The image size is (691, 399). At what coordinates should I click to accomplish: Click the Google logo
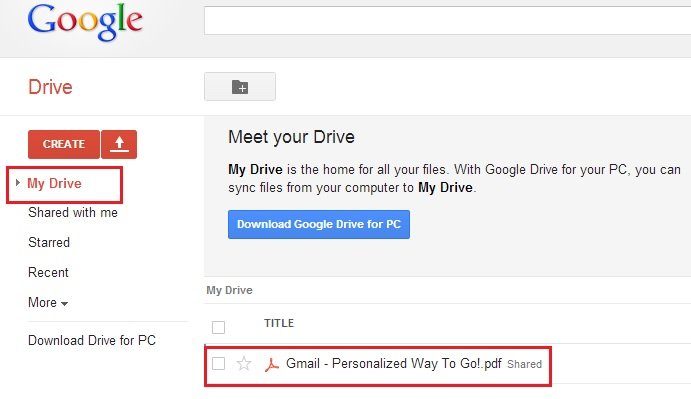coord(85,22)
